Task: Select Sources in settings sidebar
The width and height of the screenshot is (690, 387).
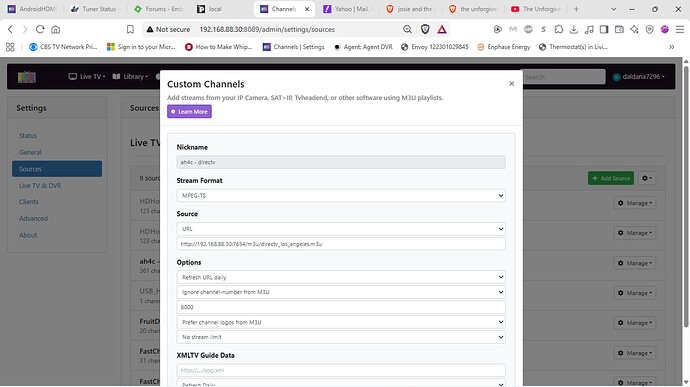Action: click(x=57, y=169)
